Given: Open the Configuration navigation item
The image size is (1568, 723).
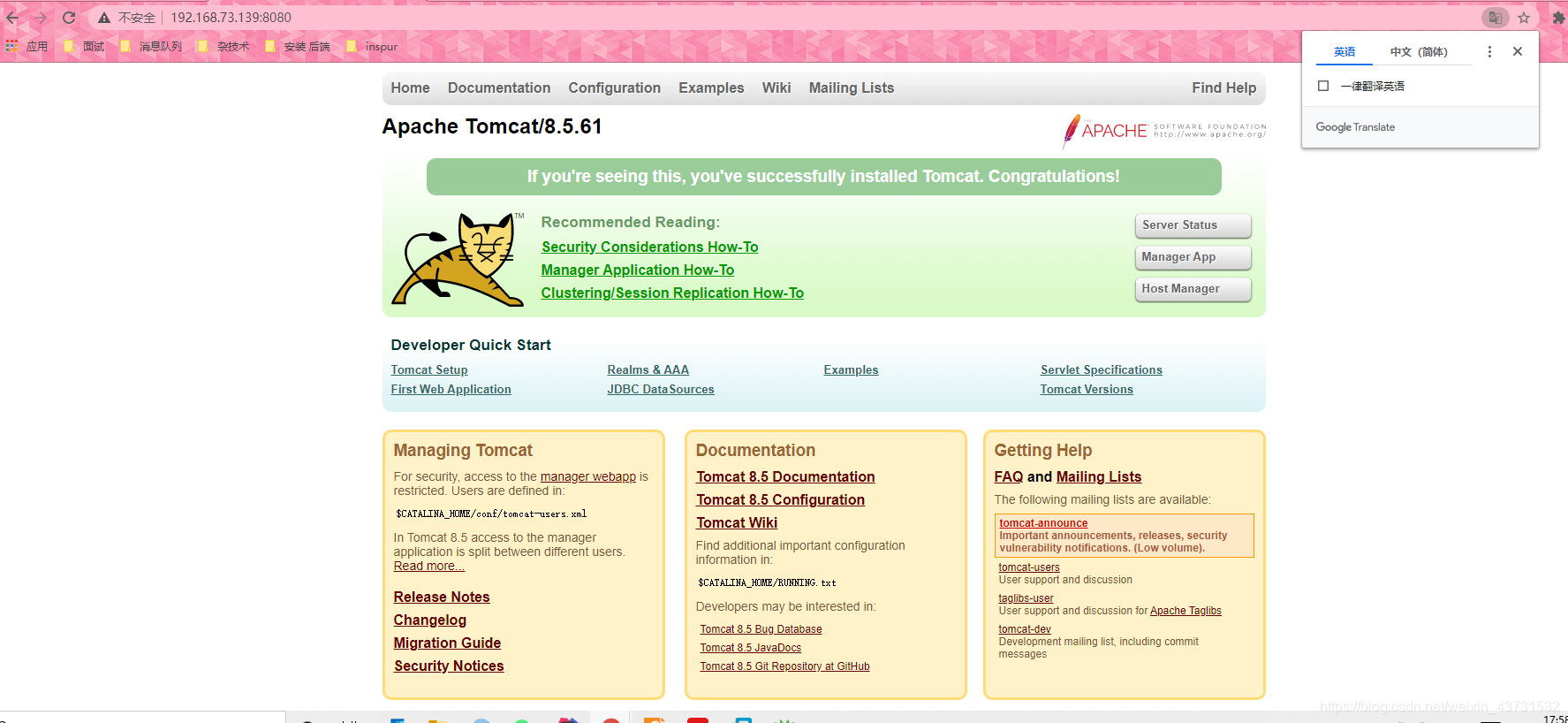Looking at the screenshot, I should [x=615, y=88].
